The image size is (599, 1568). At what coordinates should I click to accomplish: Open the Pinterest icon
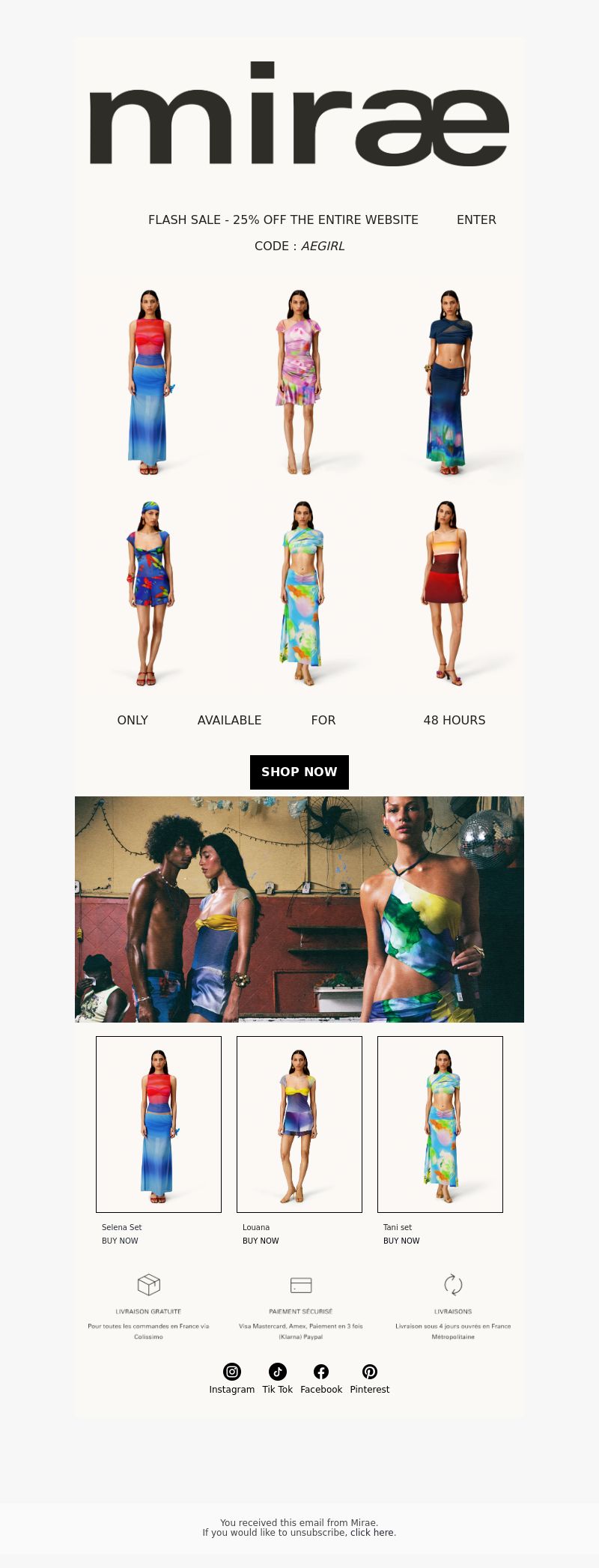(x=370, y=1372)
